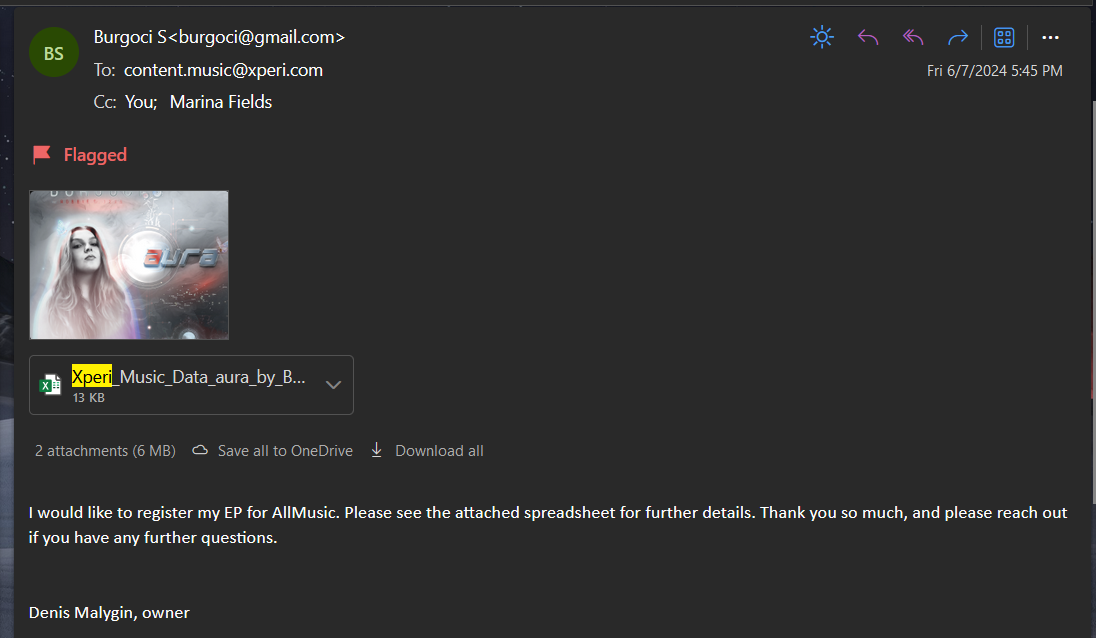Click the Download all text link

[x=439, y=451]
